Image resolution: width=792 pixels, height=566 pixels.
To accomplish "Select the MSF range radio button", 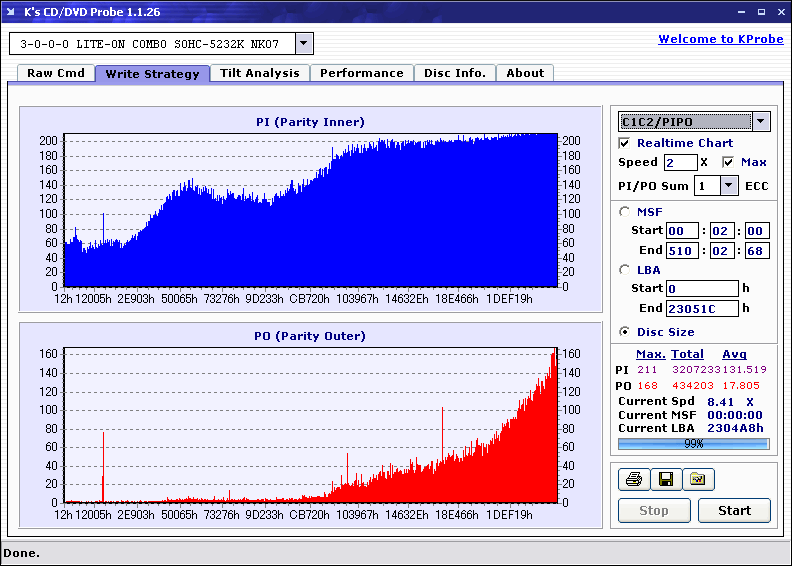I will pos(624,212).
